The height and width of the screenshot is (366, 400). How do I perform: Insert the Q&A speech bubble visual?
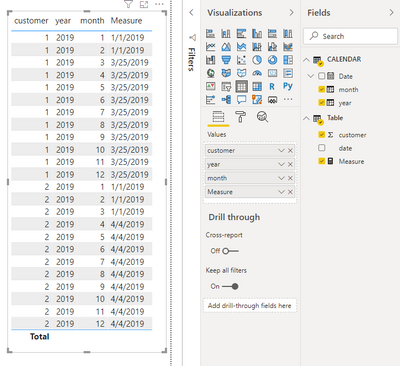pos(241,99)
